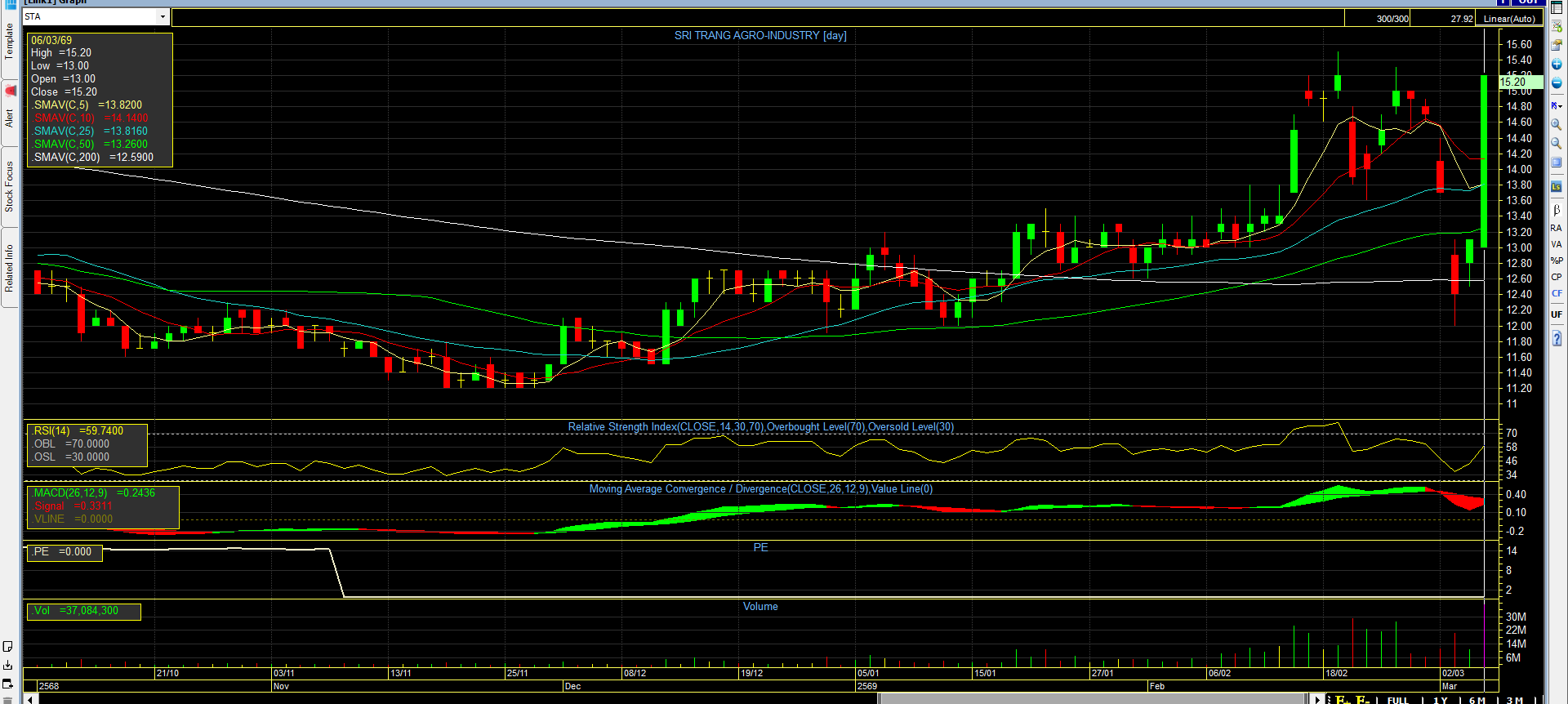
Task: Click the blue minus icon on right toolbar
Action: click(1557, 83)
